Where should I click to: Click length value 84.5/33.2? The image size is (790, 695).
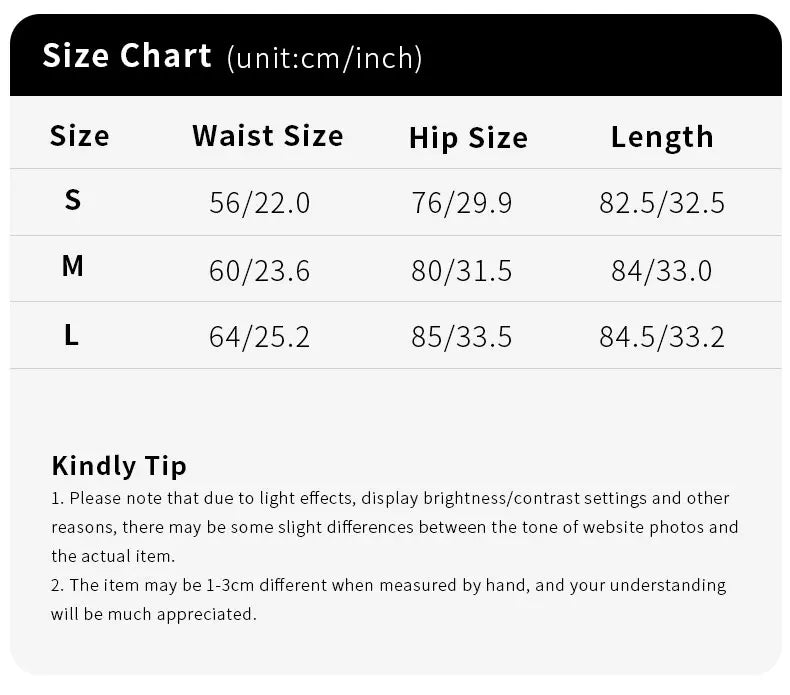point(662,337)
